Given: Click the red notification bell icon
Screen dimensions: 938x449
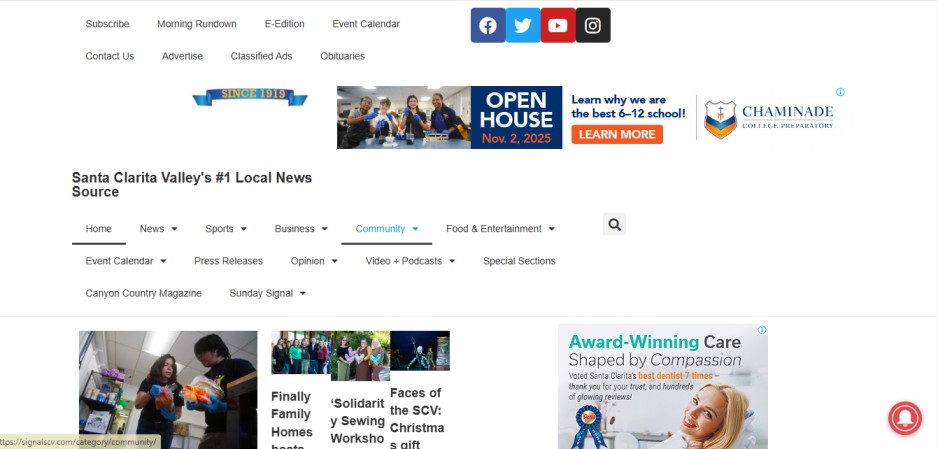Looking at the screenshot, I should click(x=906, y=417).
